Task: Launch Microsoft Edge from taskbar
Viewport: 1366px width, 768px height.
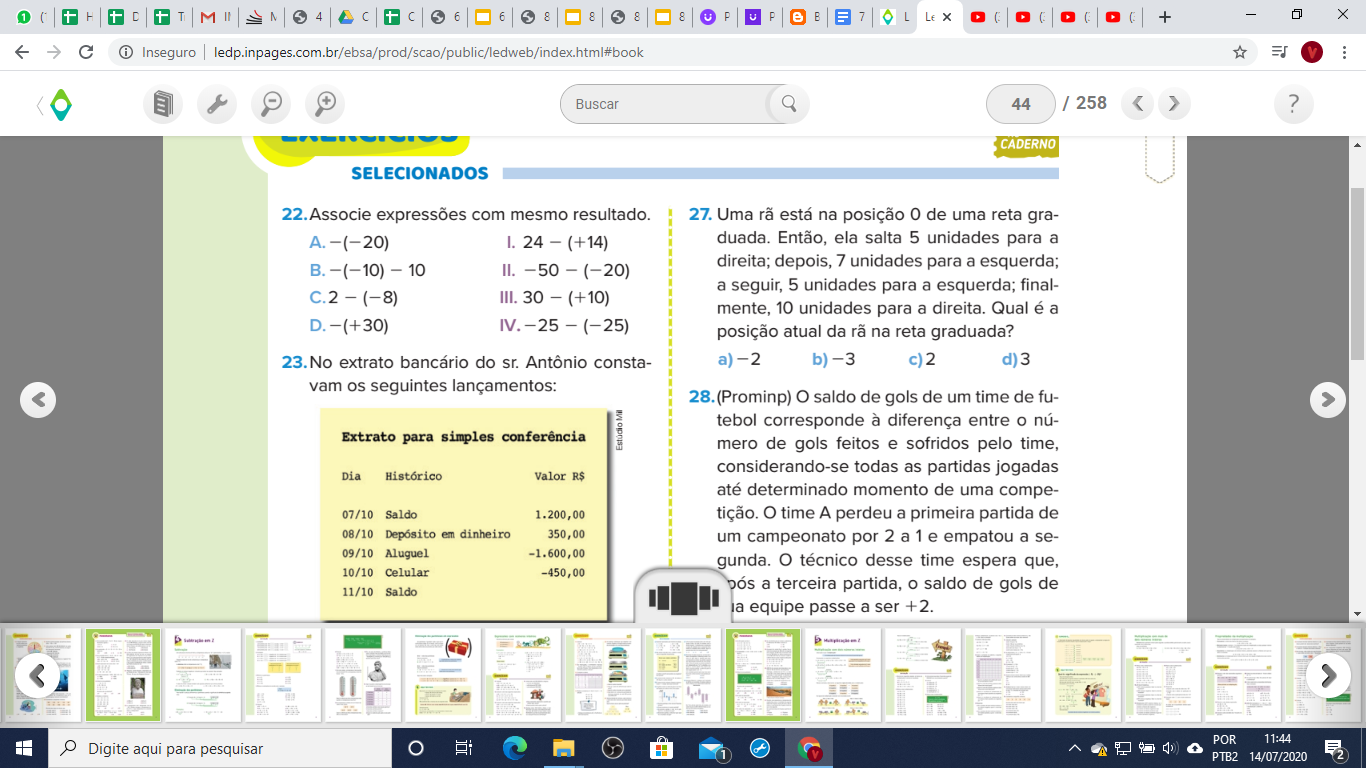Action: (x=514, y=748)
